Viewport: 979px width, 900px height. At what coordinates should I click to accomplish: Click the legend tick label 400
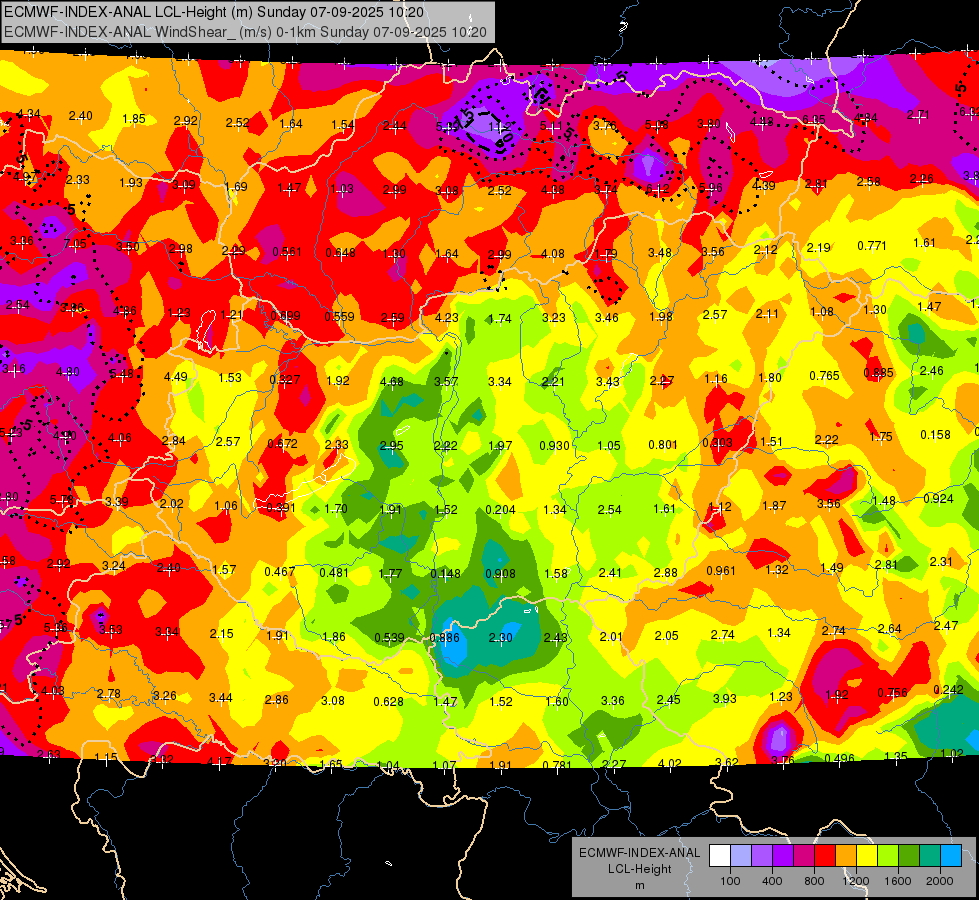772,881
